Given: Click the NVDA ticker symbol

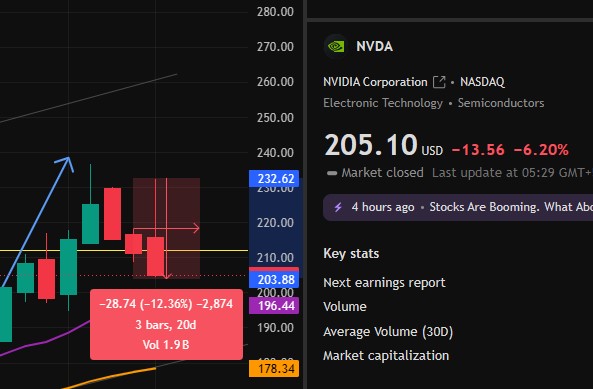Looking at the screenshot, I should click(x=374, y=46).
